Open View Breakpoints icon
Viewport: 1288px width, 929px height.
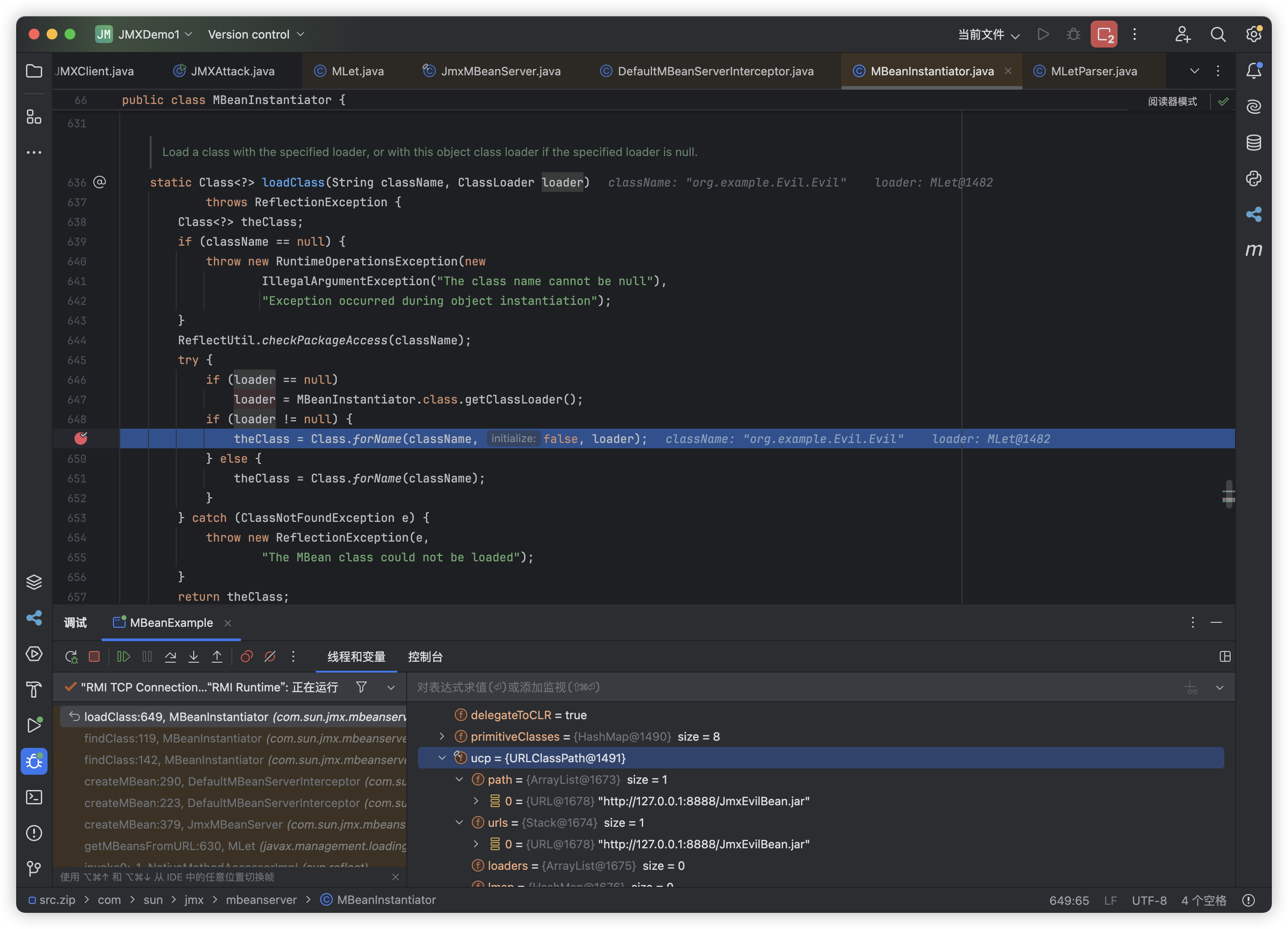coord(247,656)
